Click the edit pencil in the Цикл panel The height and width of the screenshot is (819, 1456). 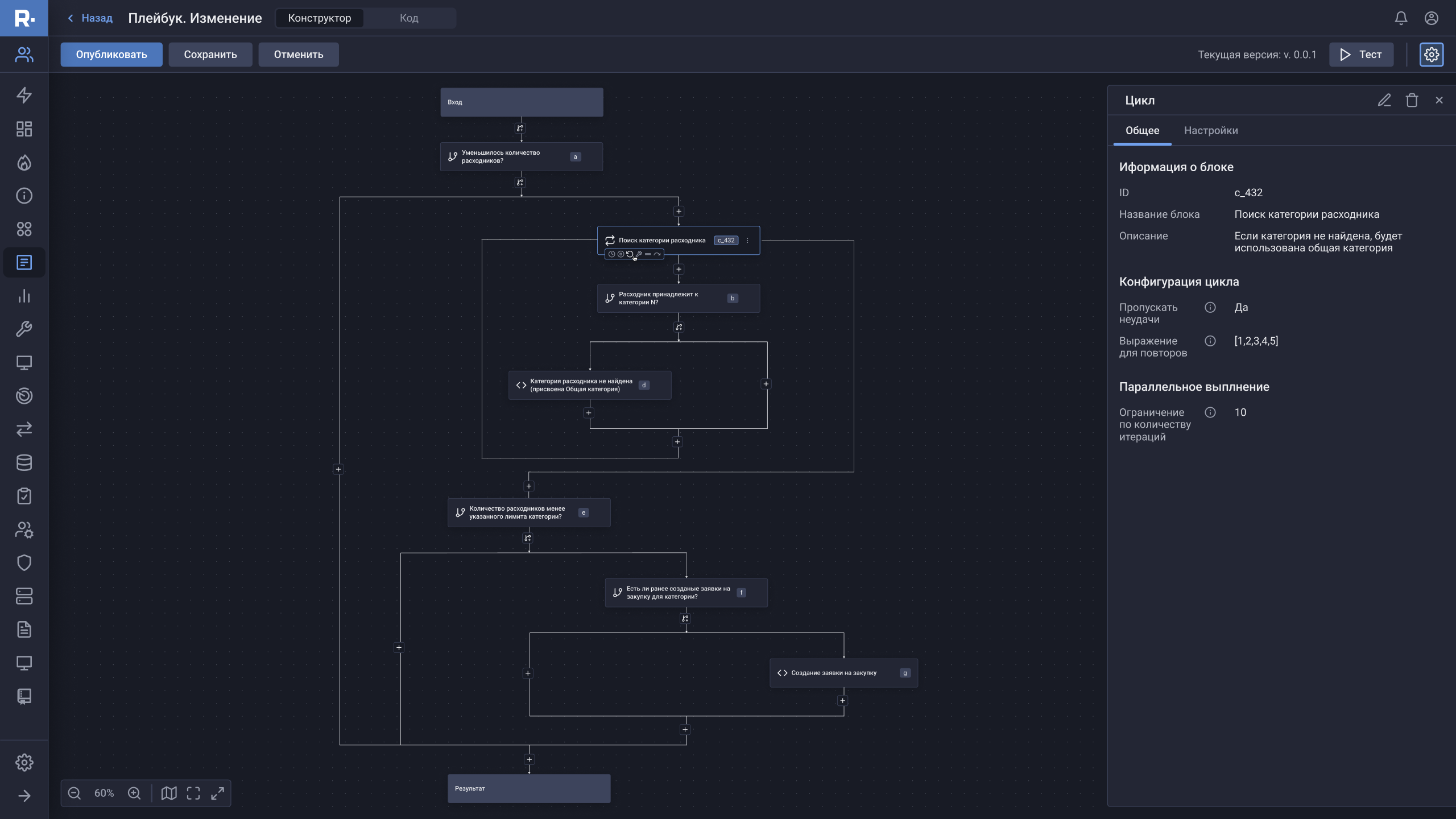(1384, 101)
